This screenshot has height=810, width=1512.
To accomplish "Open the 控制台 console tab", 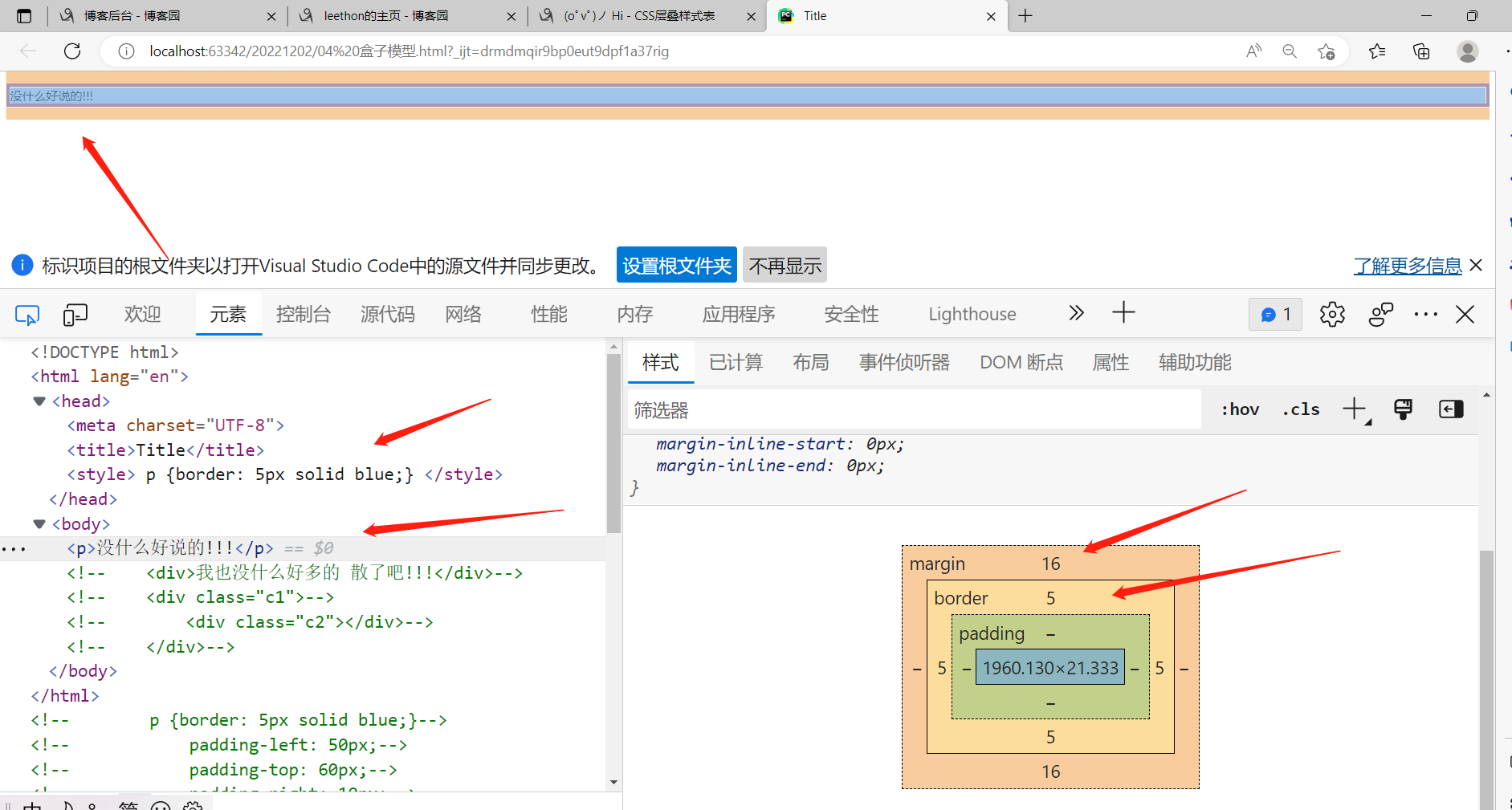I will point(304,314).
